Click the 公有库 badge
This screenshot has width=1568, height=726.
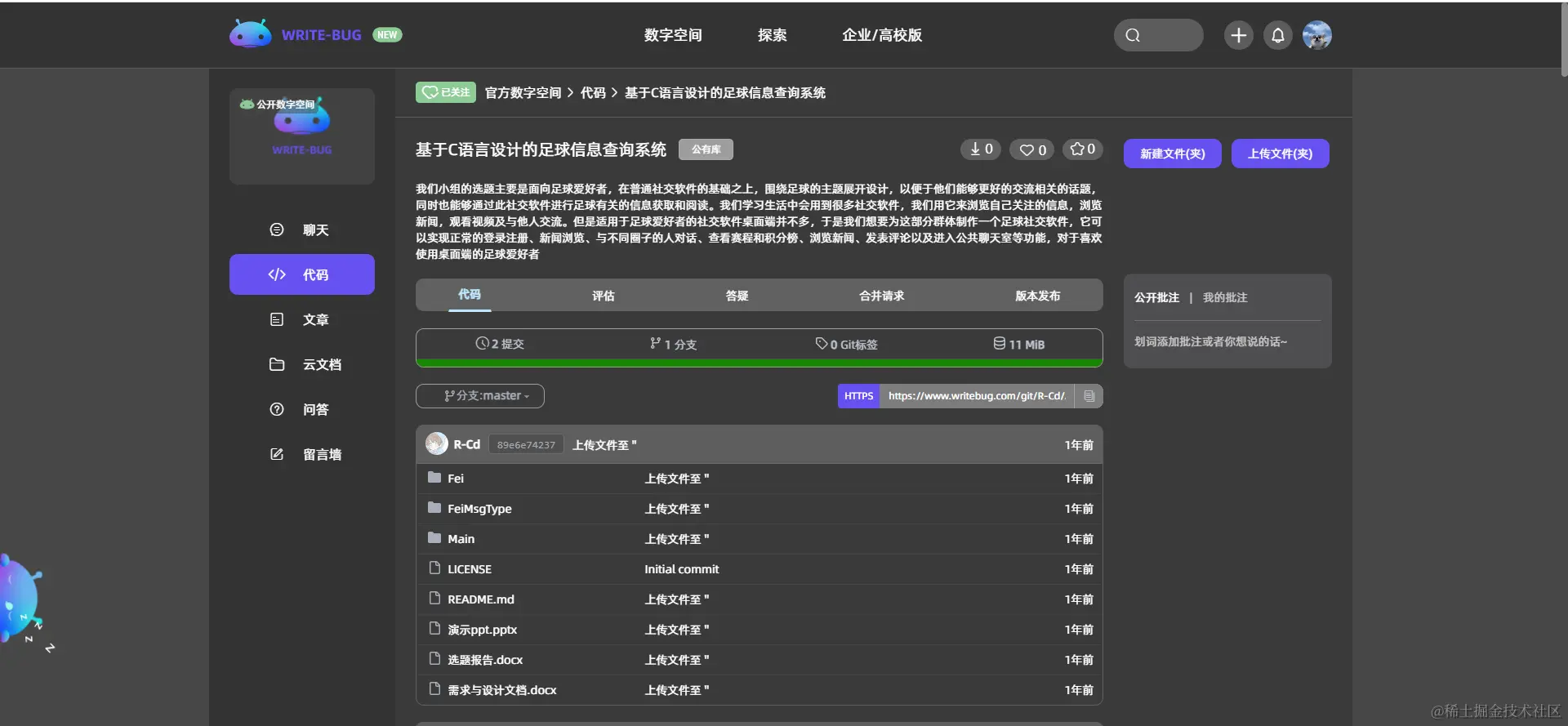706,149
